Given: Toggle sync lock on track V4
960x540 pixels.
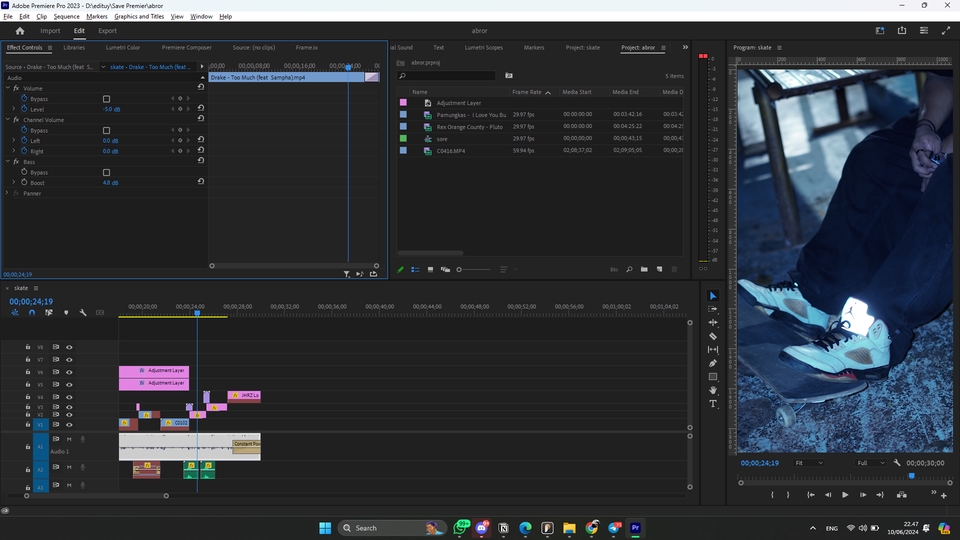Looking at the screenshot, I should pyautogui.click(x=56, y=397).
